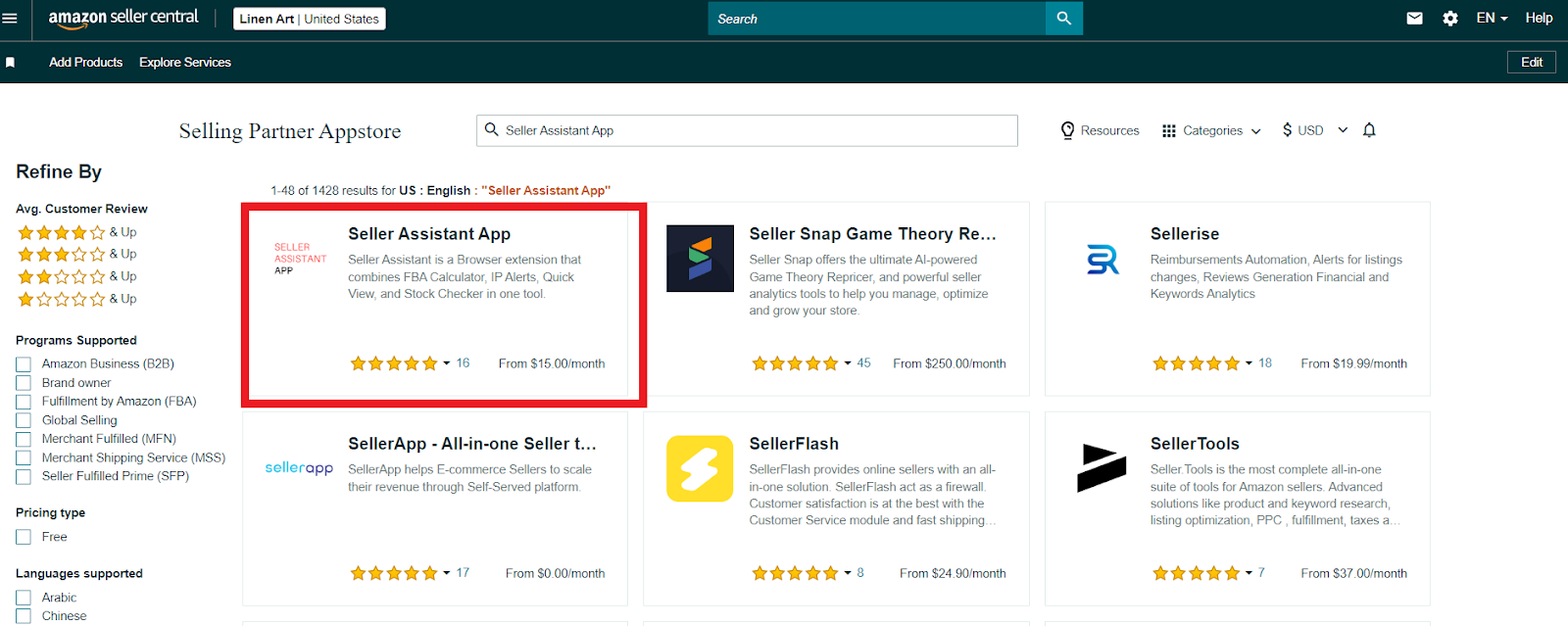Open the SellerFlash title link
The height and width of the screenshot is (626, 1568).
(794, 444)
